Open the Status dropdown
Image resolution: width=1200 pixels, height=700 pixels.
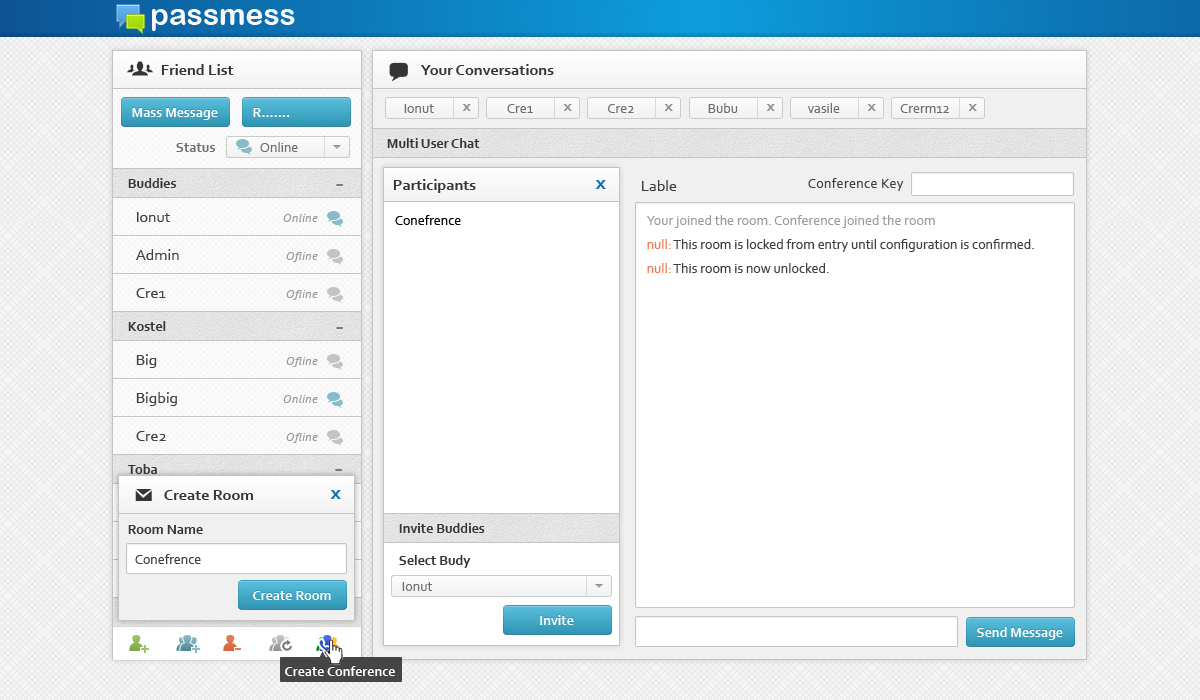(x=288, y=147)
